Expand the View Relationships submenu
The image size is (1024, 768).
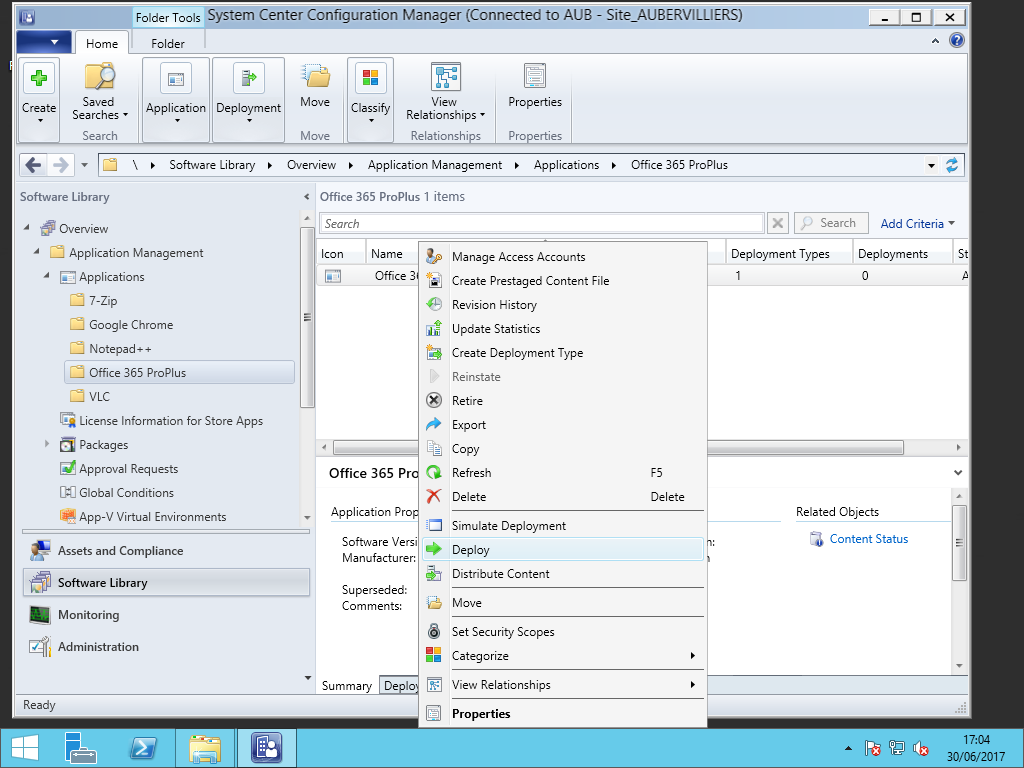coord(563,684)
